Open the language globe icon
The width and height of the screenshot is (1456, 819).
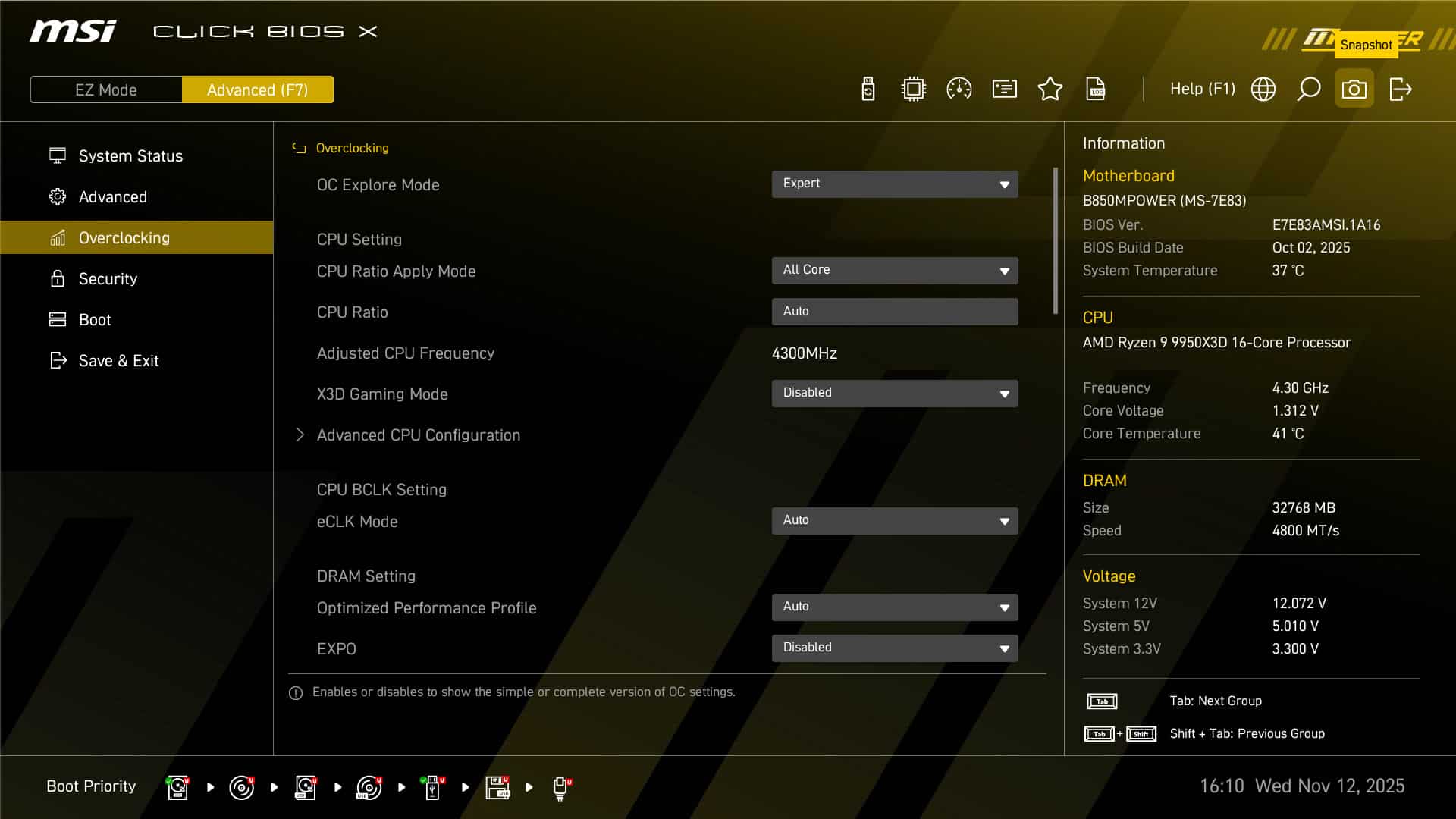[1263, 89]
